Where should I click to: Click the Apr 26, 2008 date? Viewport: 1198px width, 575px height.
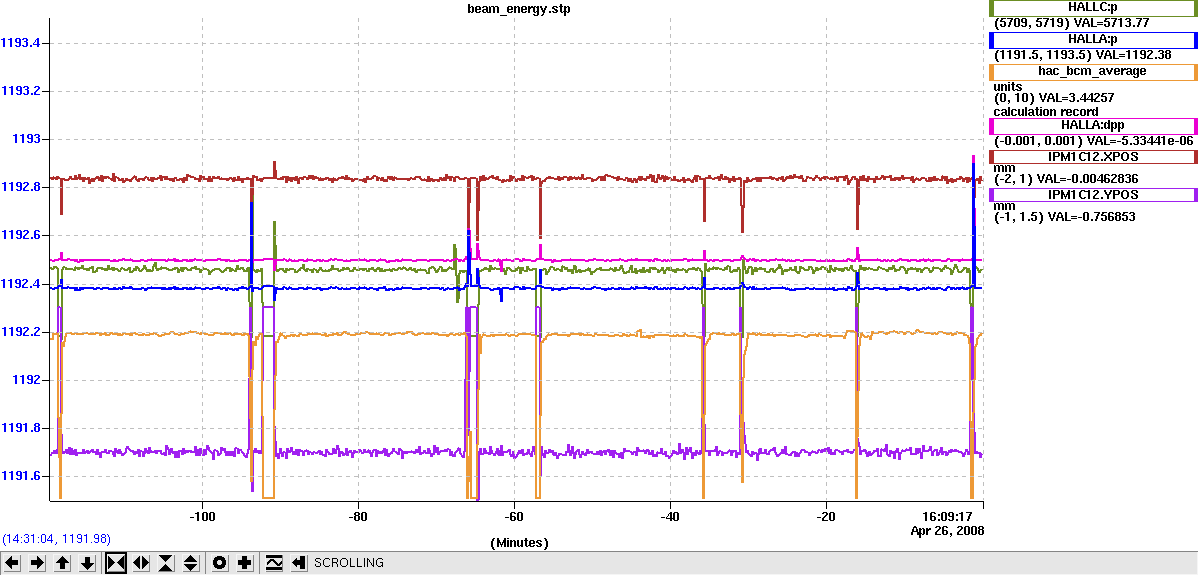[947, 530]
